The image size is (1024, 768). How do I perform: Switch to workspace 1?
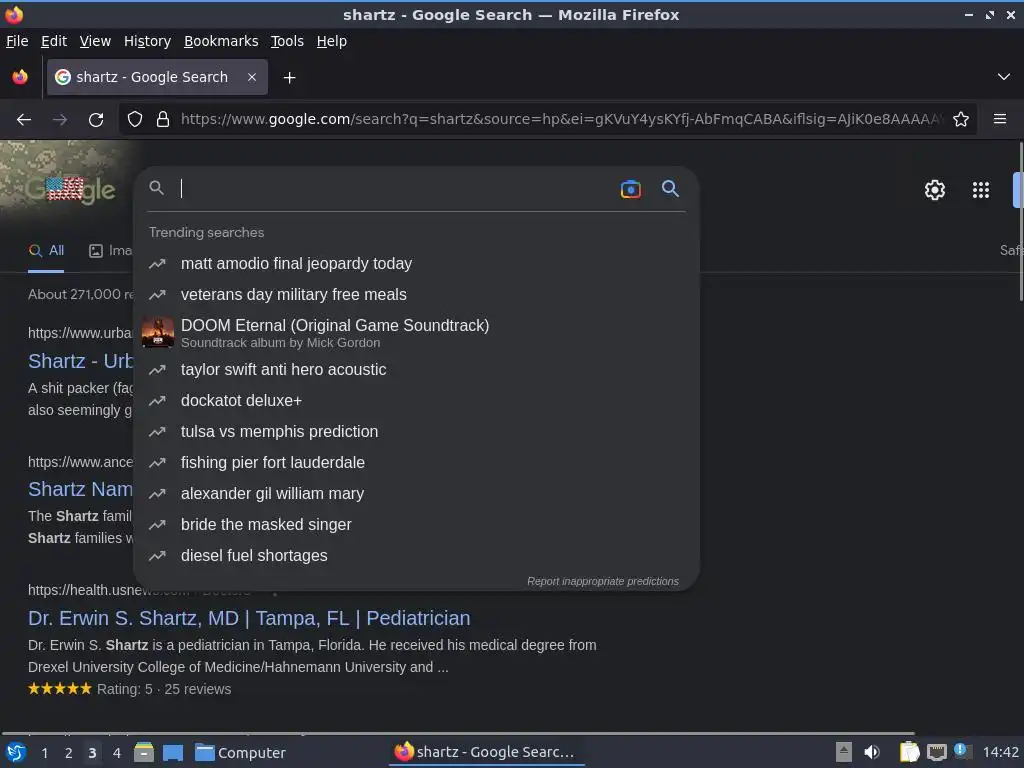pyautogui.click(x=44, y=753)
